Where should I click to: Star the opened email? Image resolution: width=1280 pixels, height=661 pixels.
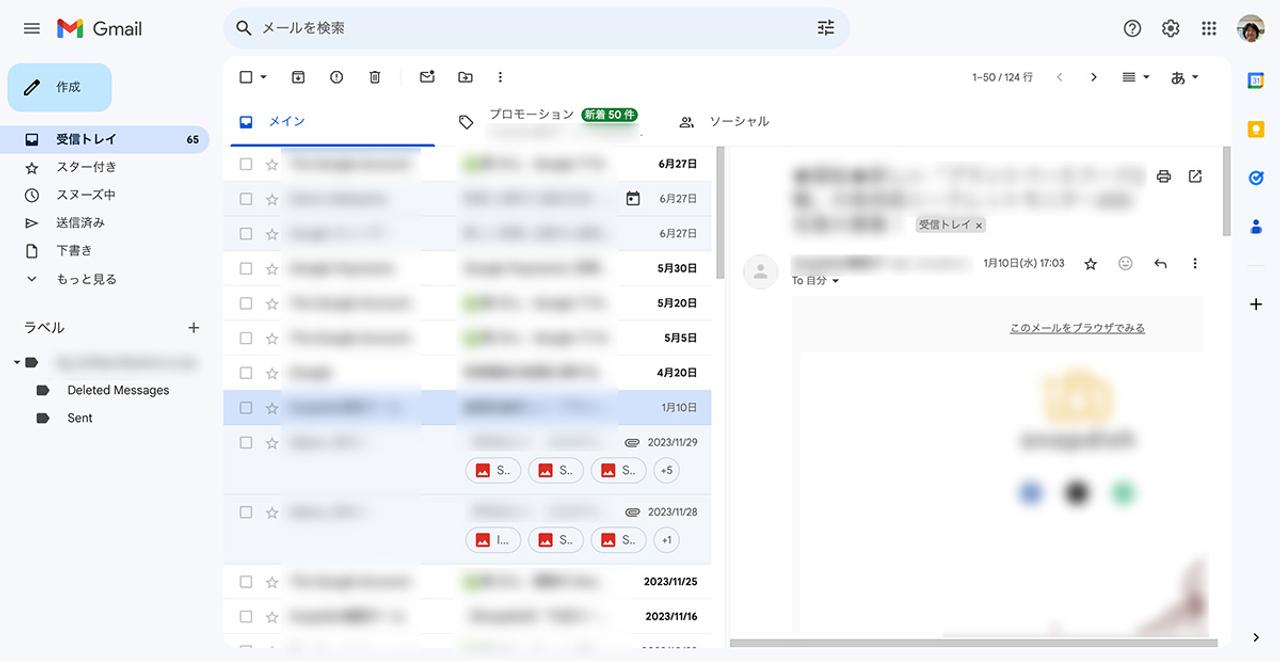(x=1090, y=263)
